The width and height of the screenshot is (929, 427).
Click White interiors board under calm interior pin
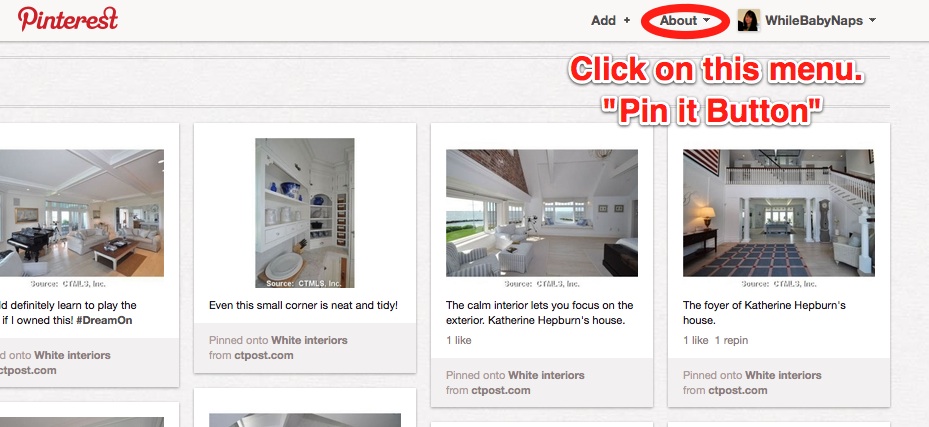546,375
